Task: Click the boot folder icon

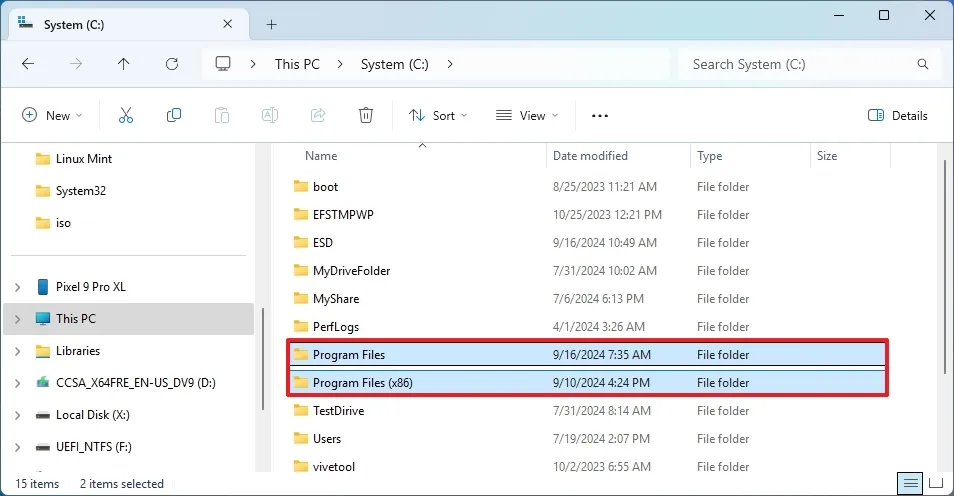Action: click(301, 186)
